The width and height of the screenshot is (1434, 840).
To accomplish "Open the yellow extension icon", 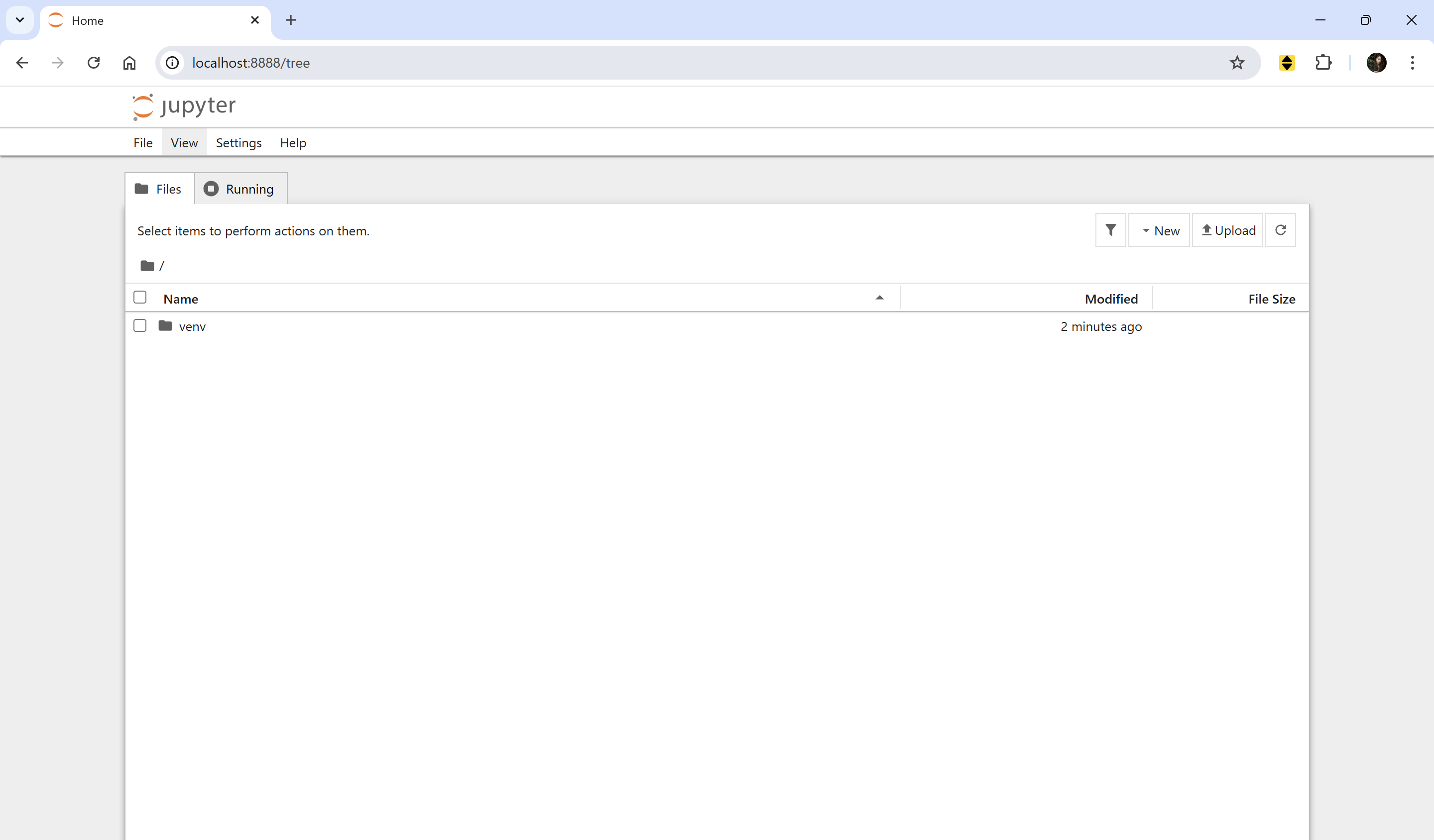I will [x=1287, y=63].
